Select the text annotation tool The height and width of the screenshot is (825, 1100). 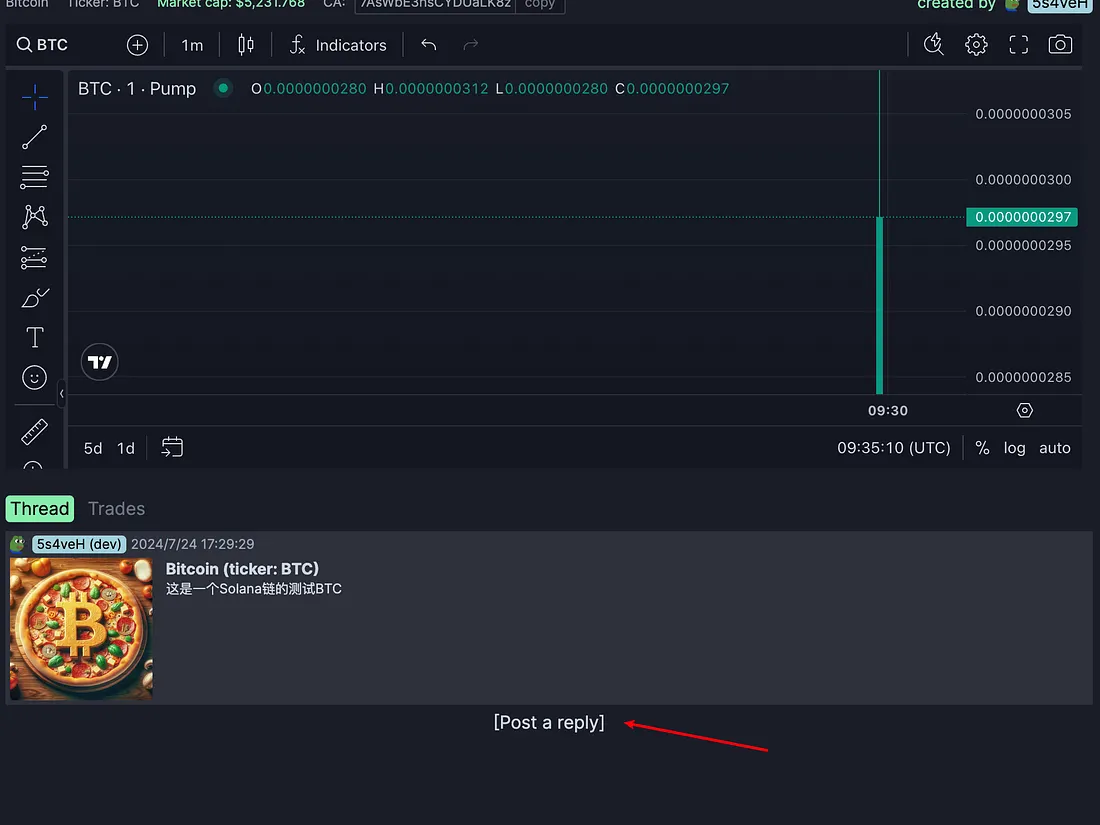[x=34, y=337]
